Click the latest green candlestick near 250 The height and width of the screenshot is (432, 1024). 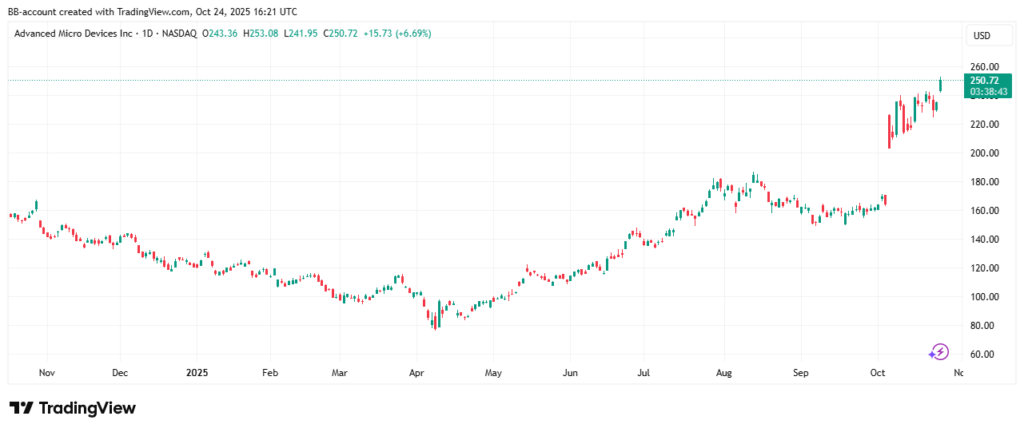click(941, 84)
